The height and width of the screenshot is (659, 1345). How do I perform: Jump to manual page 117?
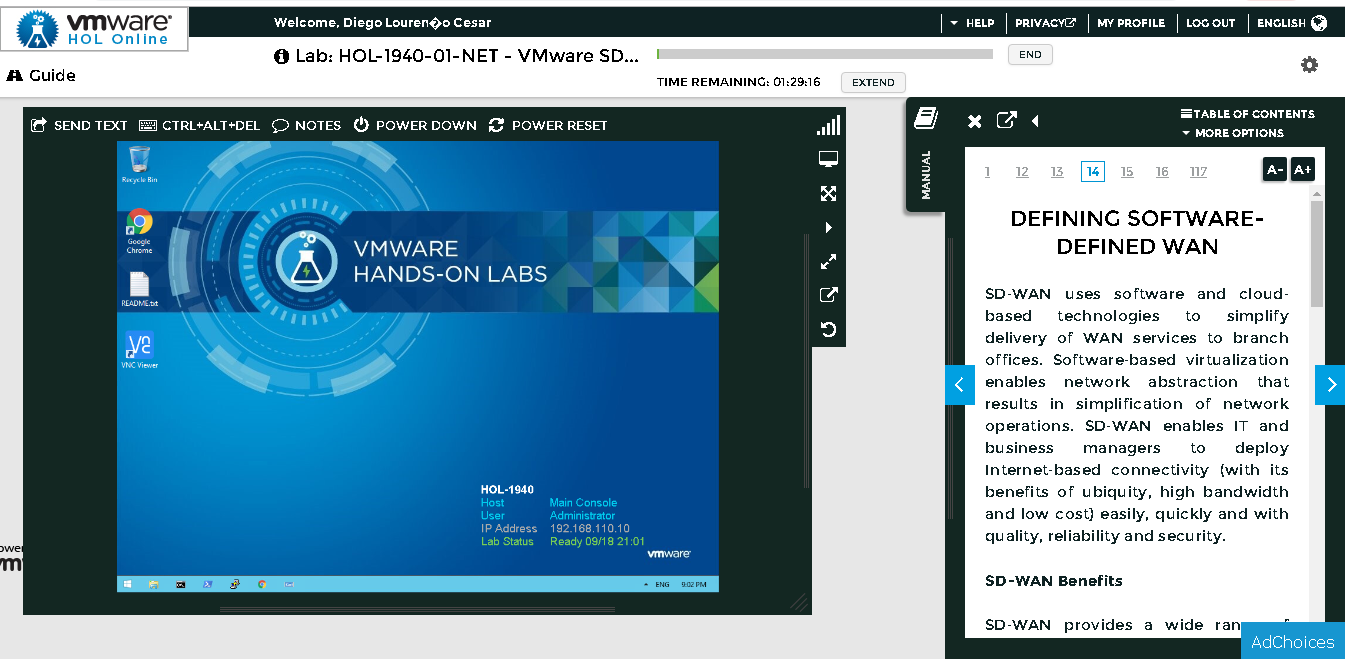point(1198,171)
